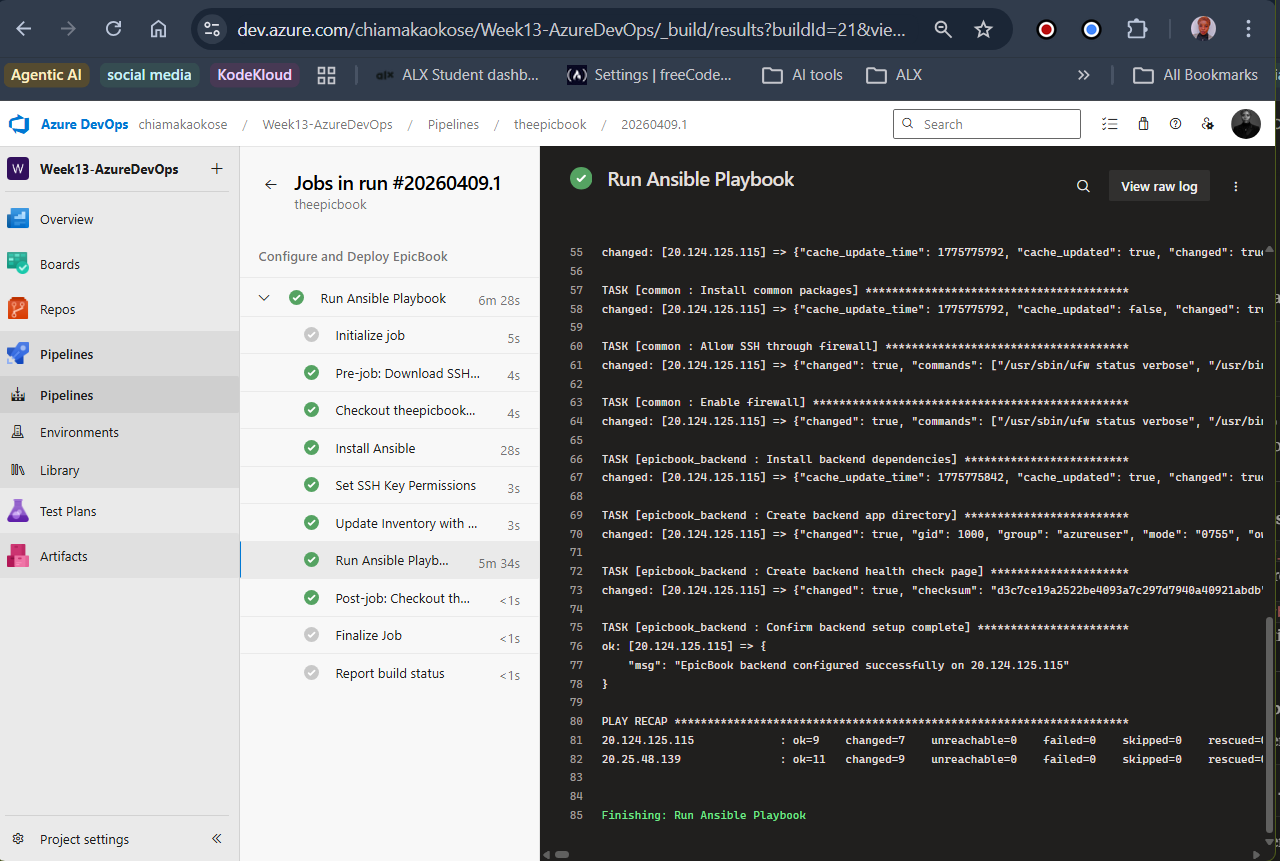The image size is (1280, 861).
Task: Select the Post-job: Checkout step
Action: tap(389, 599)
